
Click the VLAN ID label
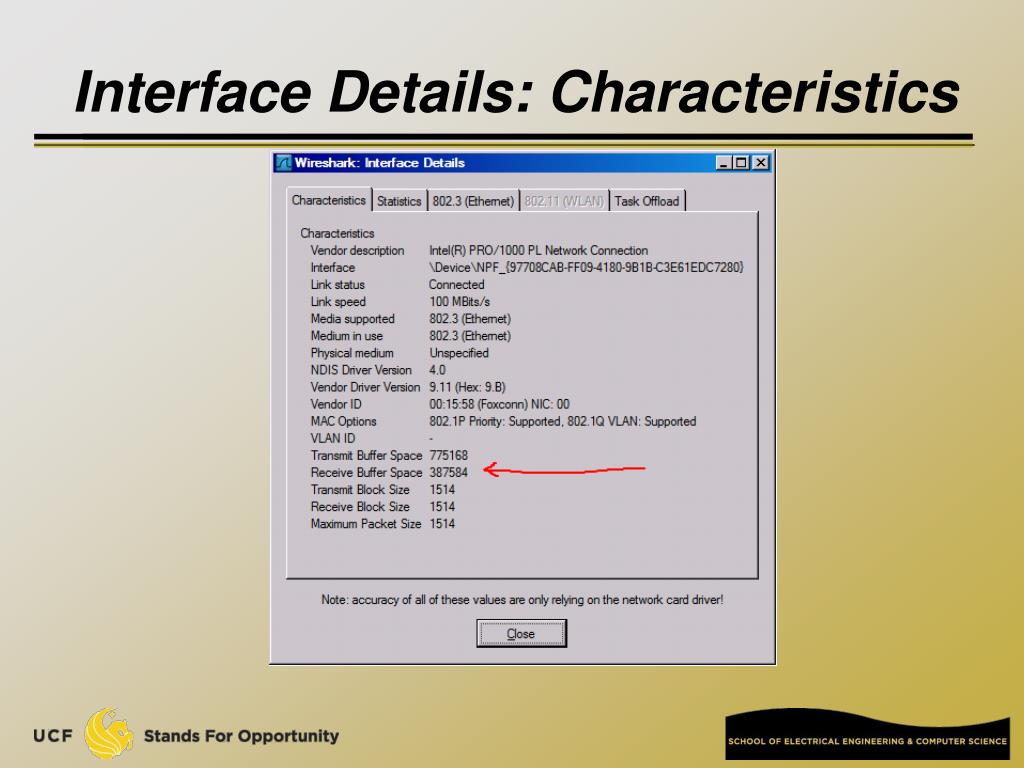[332, 438]
